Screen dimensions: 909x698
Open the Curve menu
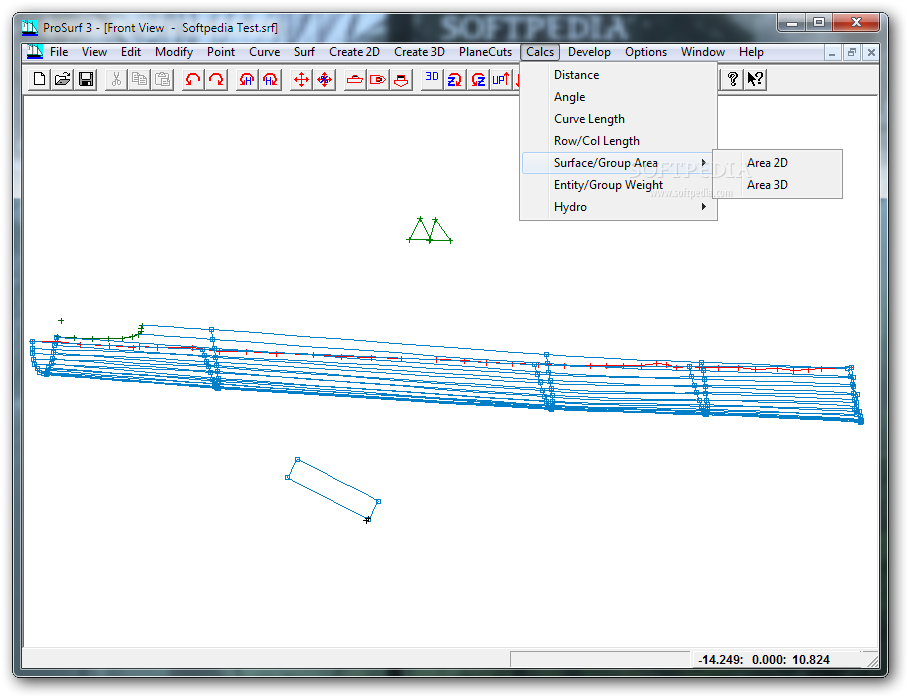point(264,52)
